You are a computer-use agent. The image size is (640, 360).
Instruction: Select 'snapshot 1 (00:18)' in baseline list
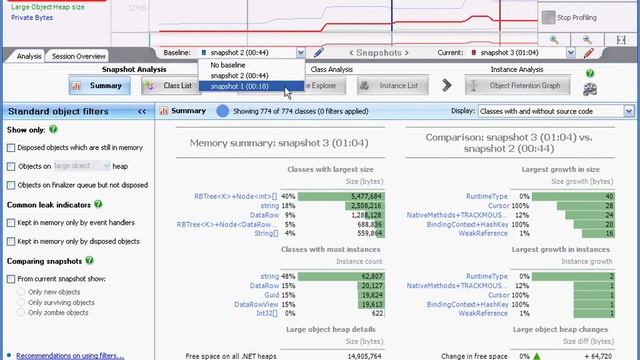click(x=251, y=86)
